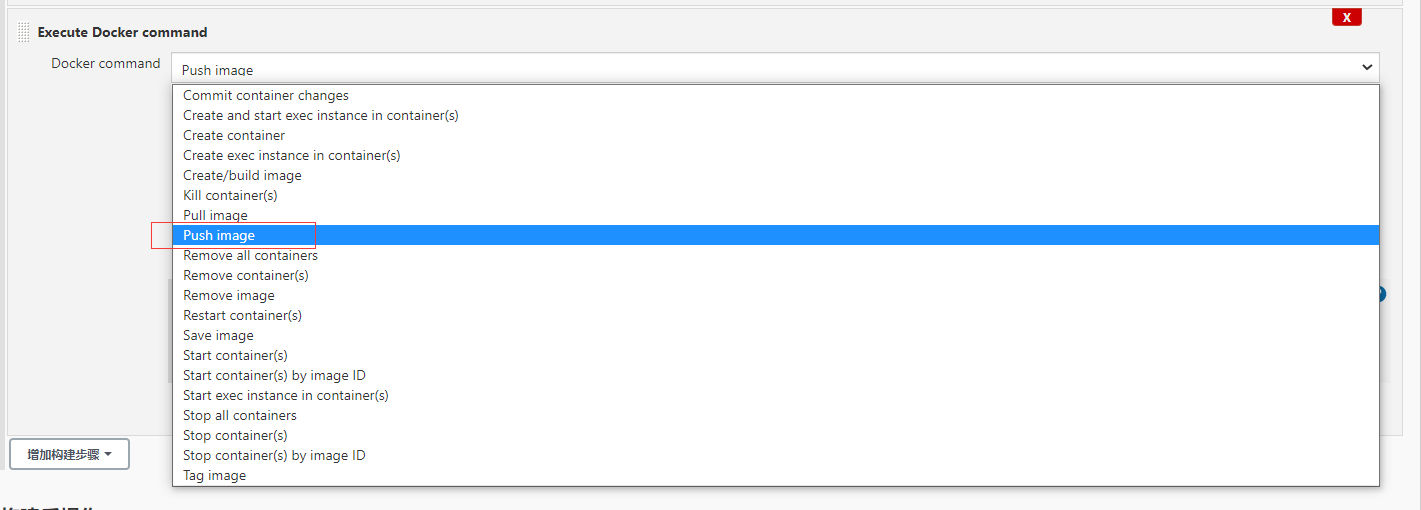The image size is (1421, 510).
Task: Select "Create container" from the list
Action: (234, 136)
